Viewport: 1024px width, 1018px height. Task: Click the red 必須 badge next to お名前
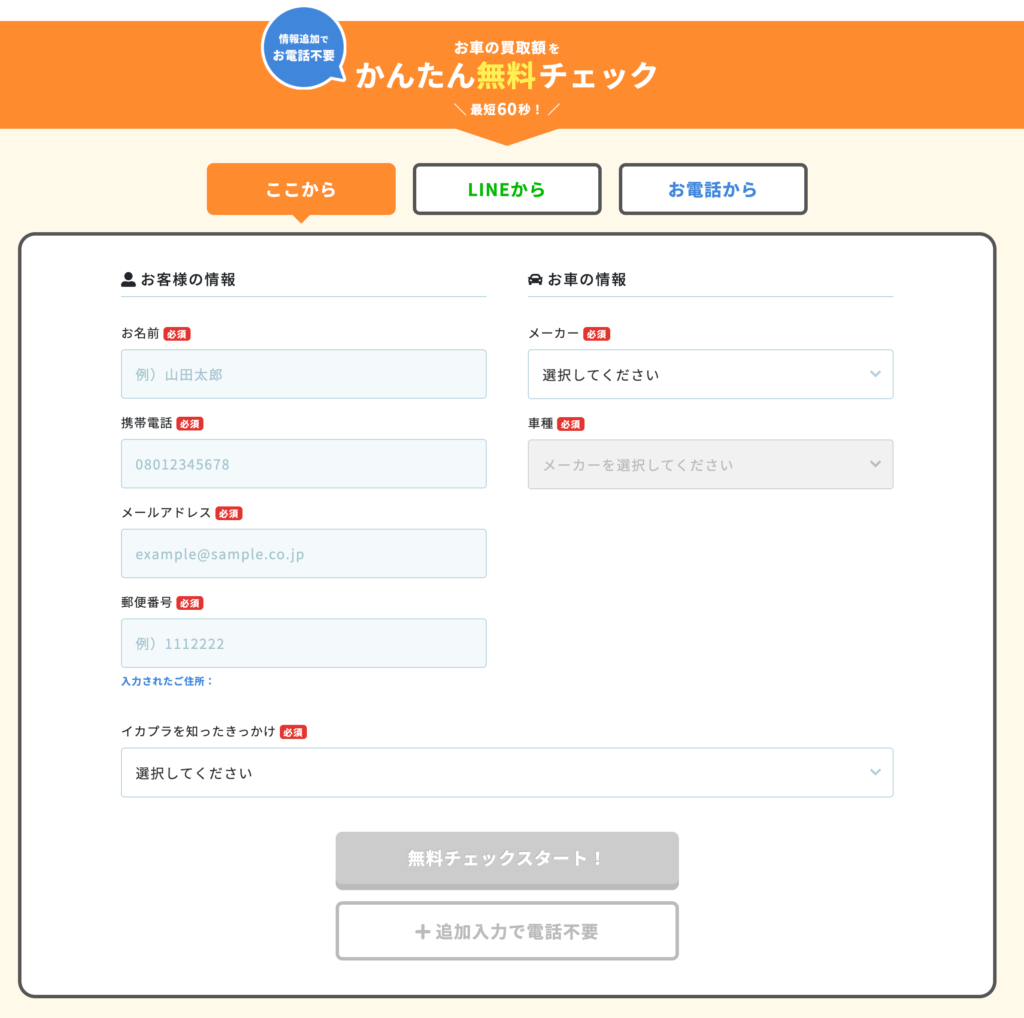point(177,334)
